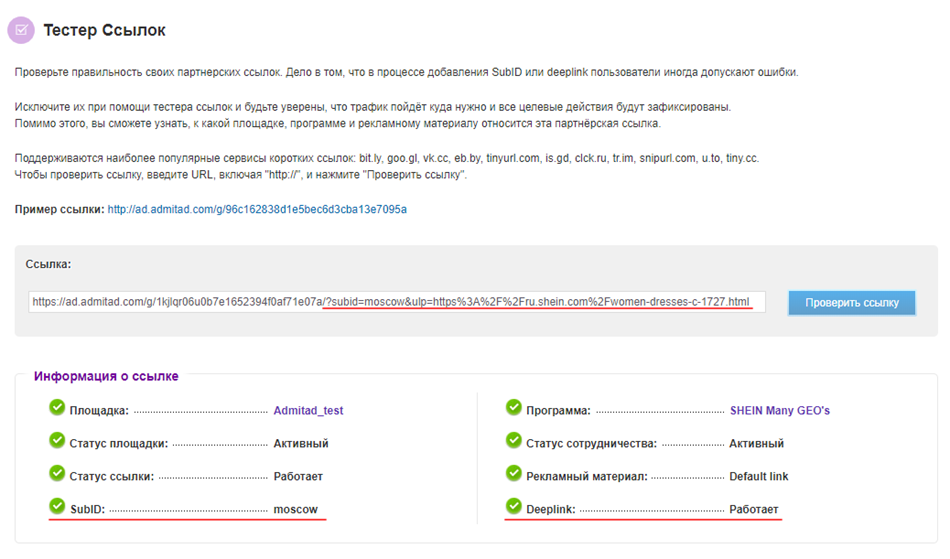The image size is (950, 559).
Task: Click green checkmark next to Рекламный материал
Action: pos(514,474)
